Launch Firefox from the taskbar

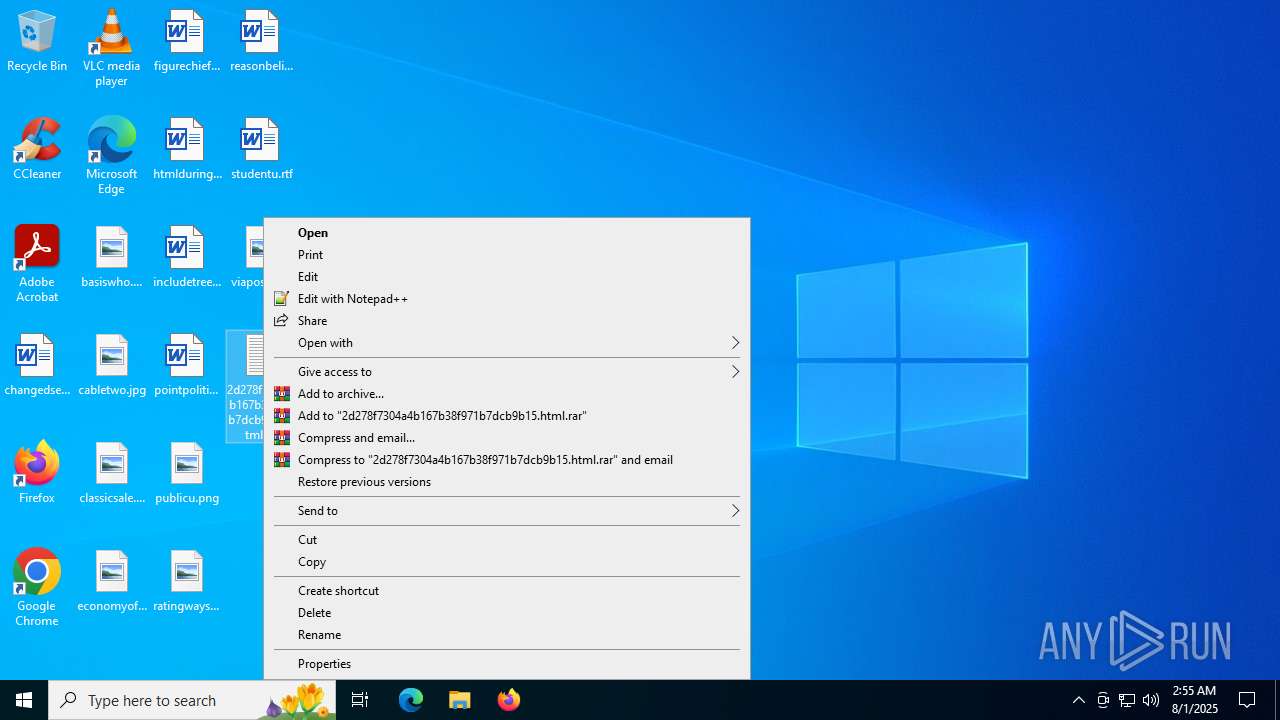click(509, 700)
